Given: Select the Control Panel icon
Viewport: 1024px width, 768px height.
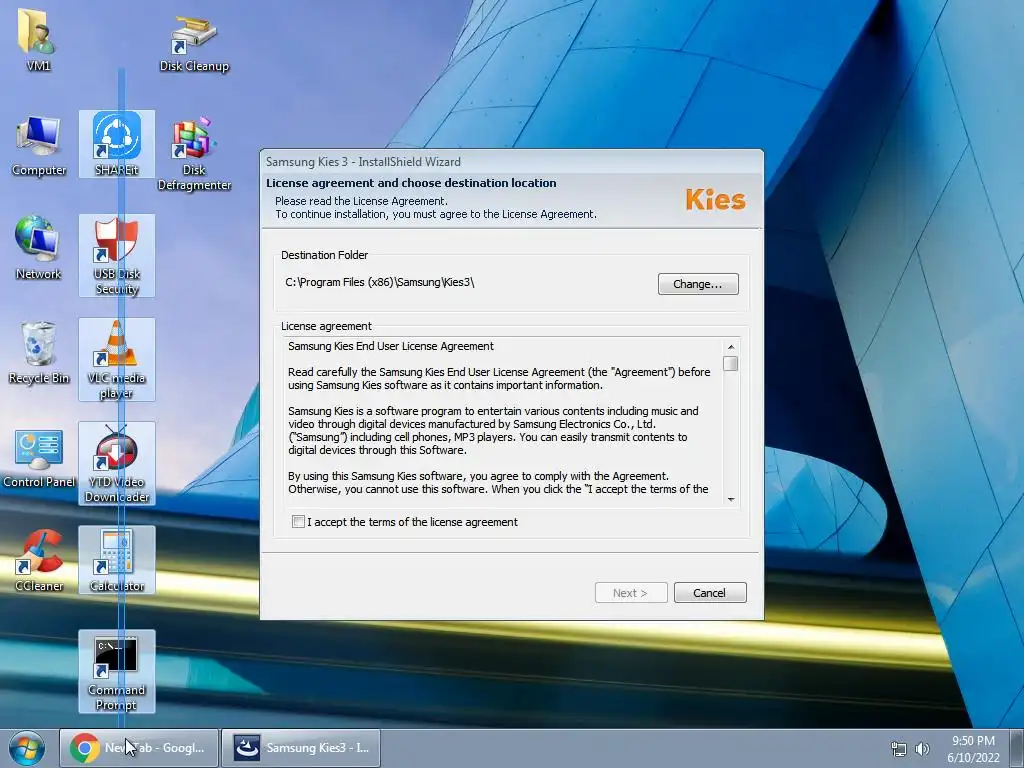Looking at the screenshot, I should coord(39,457).
